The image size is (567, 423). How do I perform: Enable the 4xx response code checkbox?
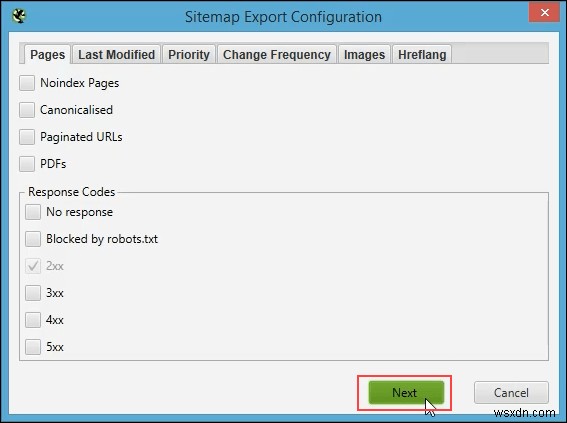point(33,320)
